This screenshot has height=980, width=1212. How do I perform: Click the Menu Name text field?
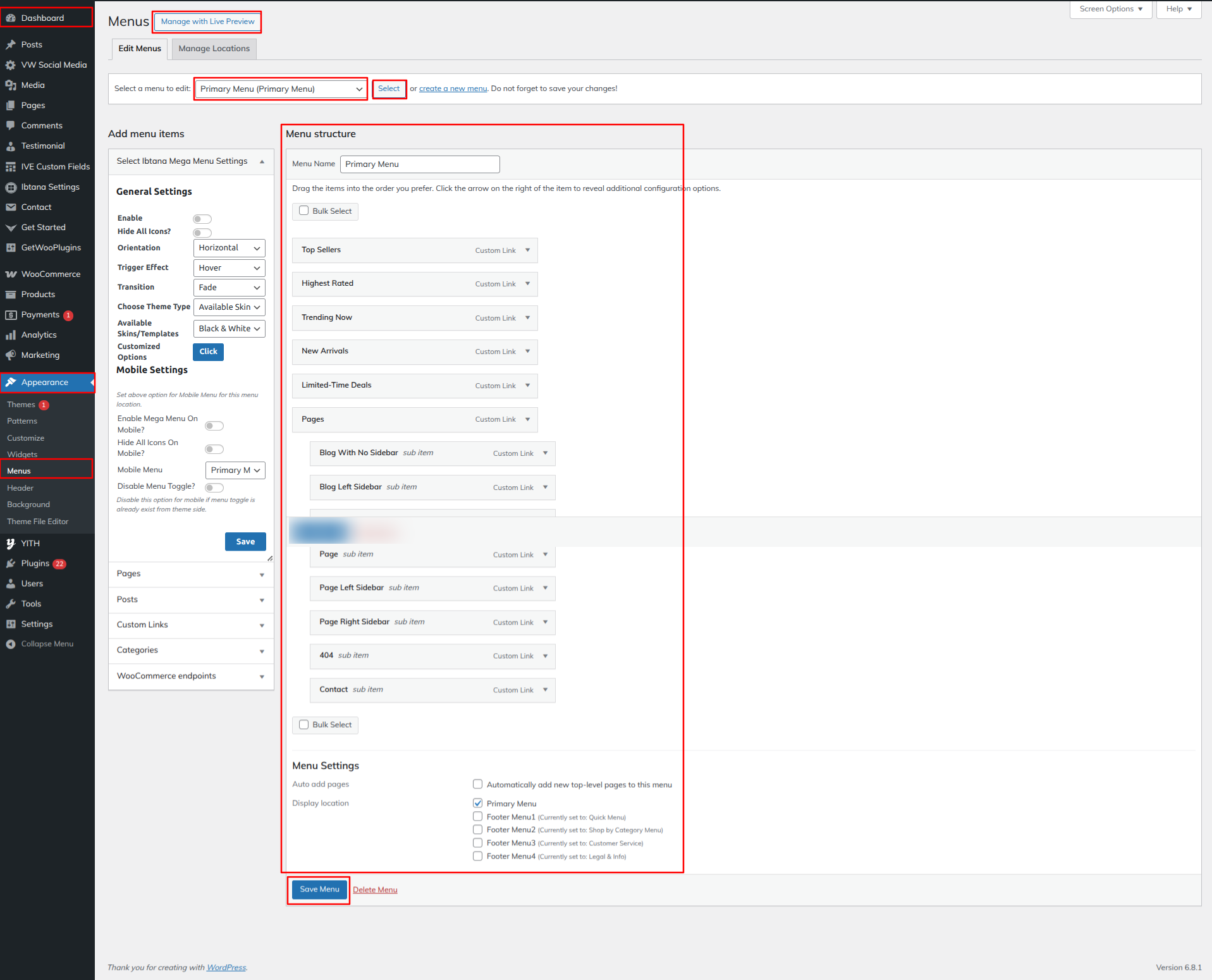pyautogui.click(x=420, y=164)
